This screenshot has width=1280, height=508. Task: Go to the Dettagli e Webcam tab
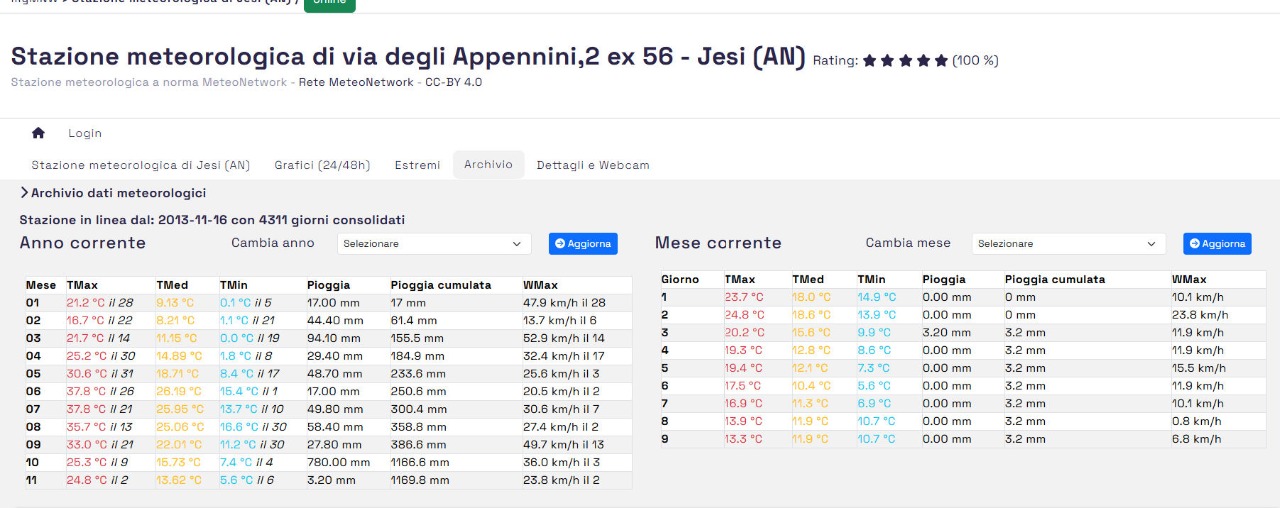[593, 165]
